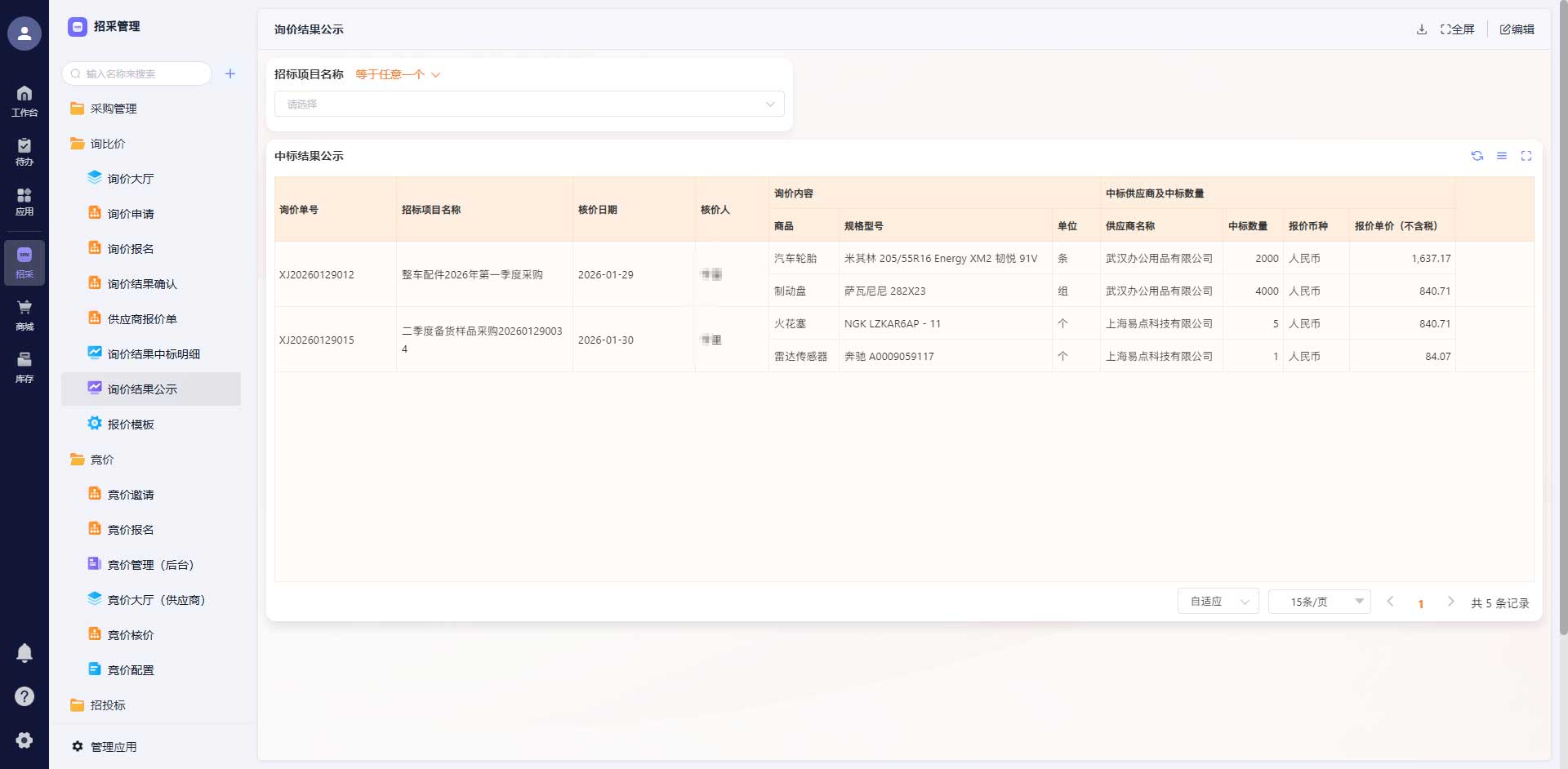
Task: Expand the 招投标 folder
Action: 151,705
